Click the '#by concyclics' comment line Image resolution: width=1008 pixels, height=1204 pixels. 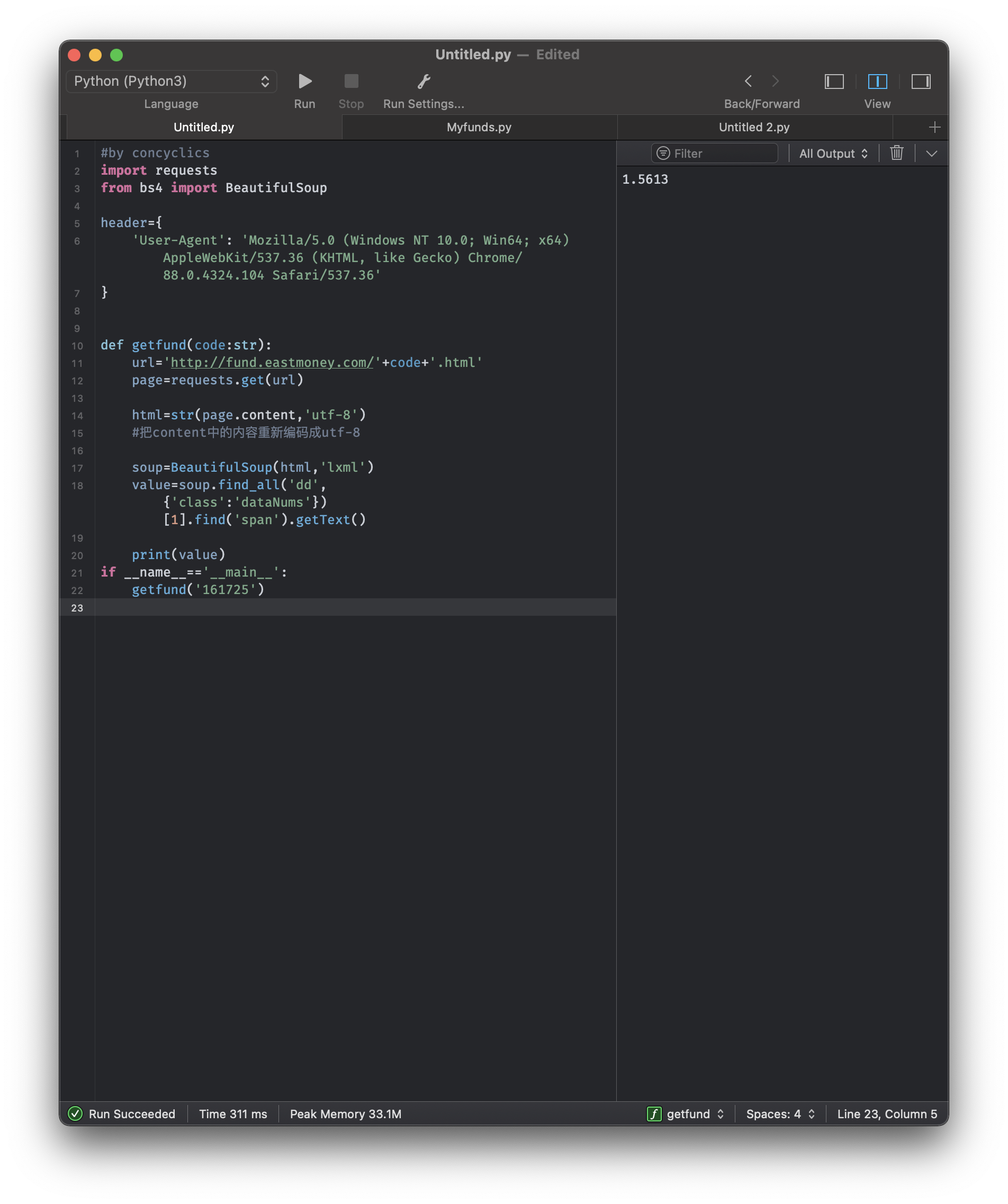(x=156, y=153)
